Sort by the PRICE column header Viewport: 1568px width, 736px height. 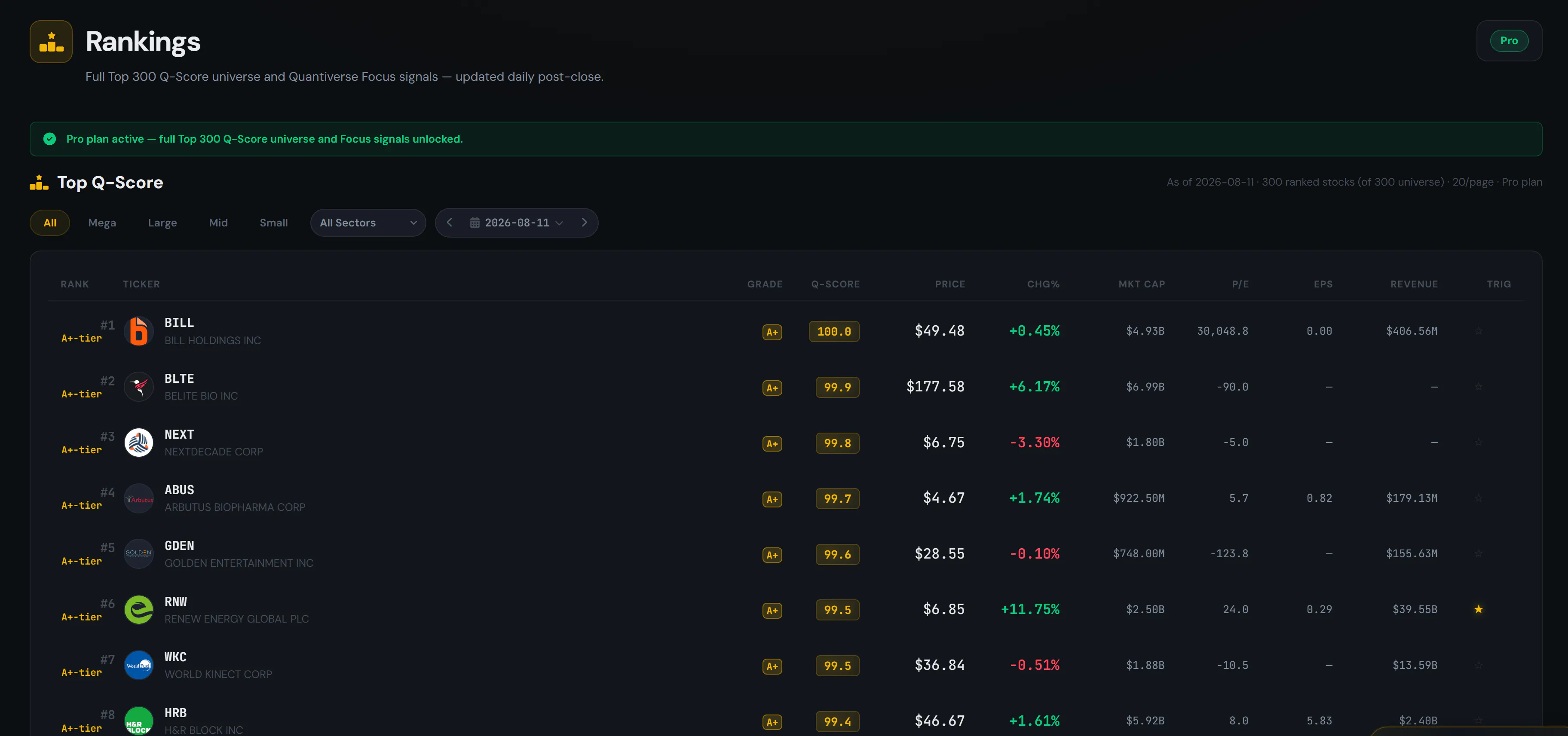tap(949, 284)
